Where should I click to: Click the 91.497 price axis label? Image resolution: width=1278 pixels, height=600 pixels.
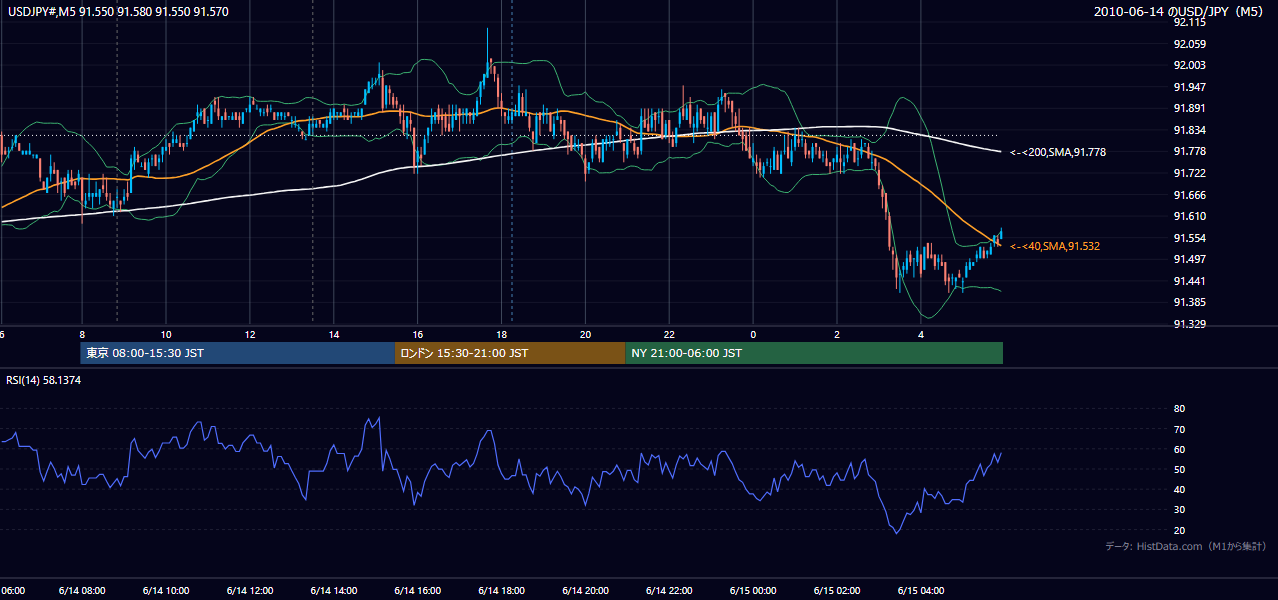[1190, 259]
